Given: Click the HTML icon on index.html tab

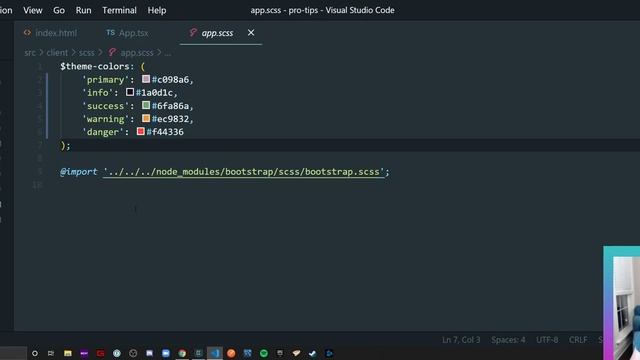Looking at the screenshot, I should [27, 33].
